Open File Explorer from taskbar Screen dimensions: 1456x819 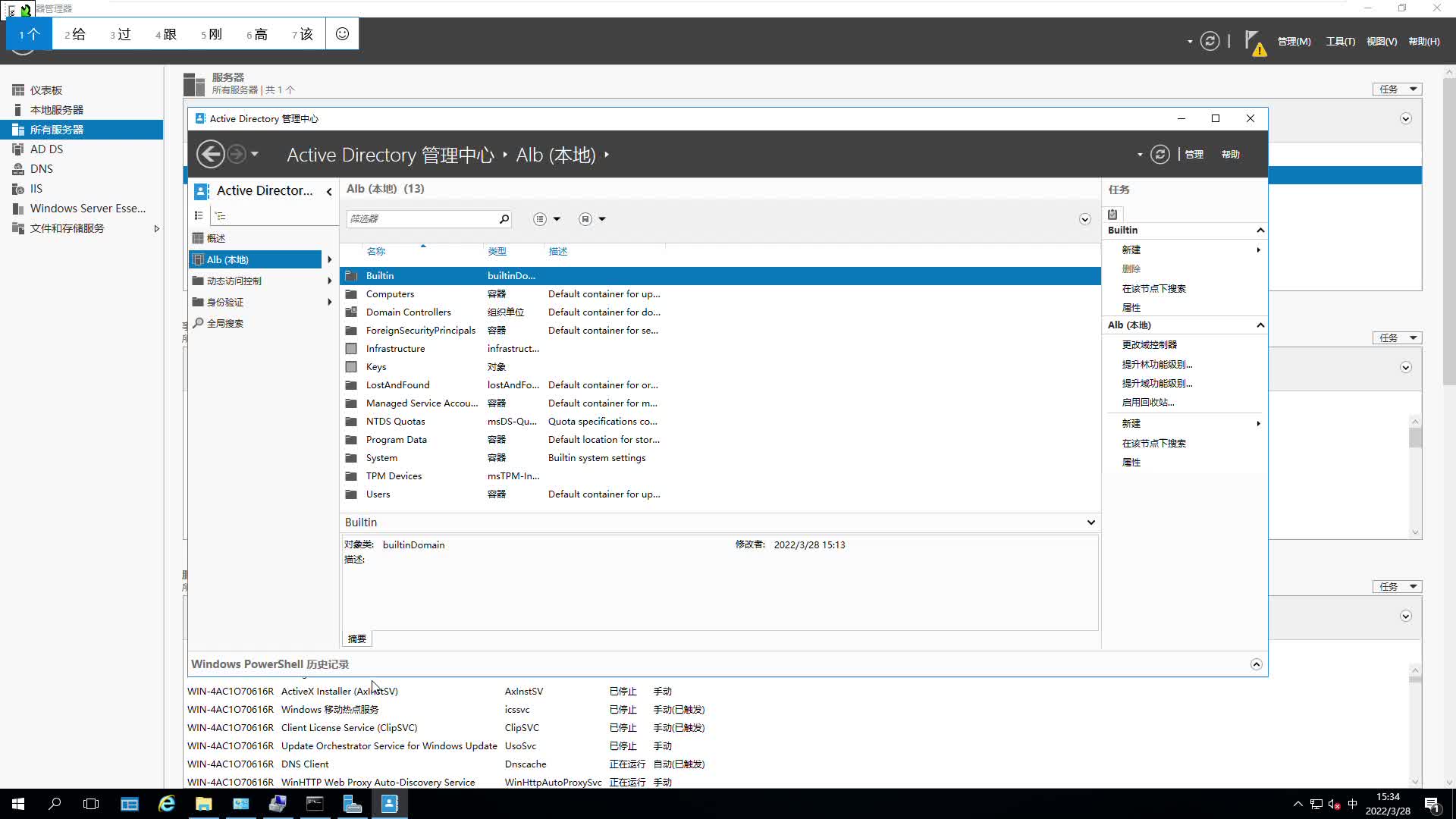point(204,804)
